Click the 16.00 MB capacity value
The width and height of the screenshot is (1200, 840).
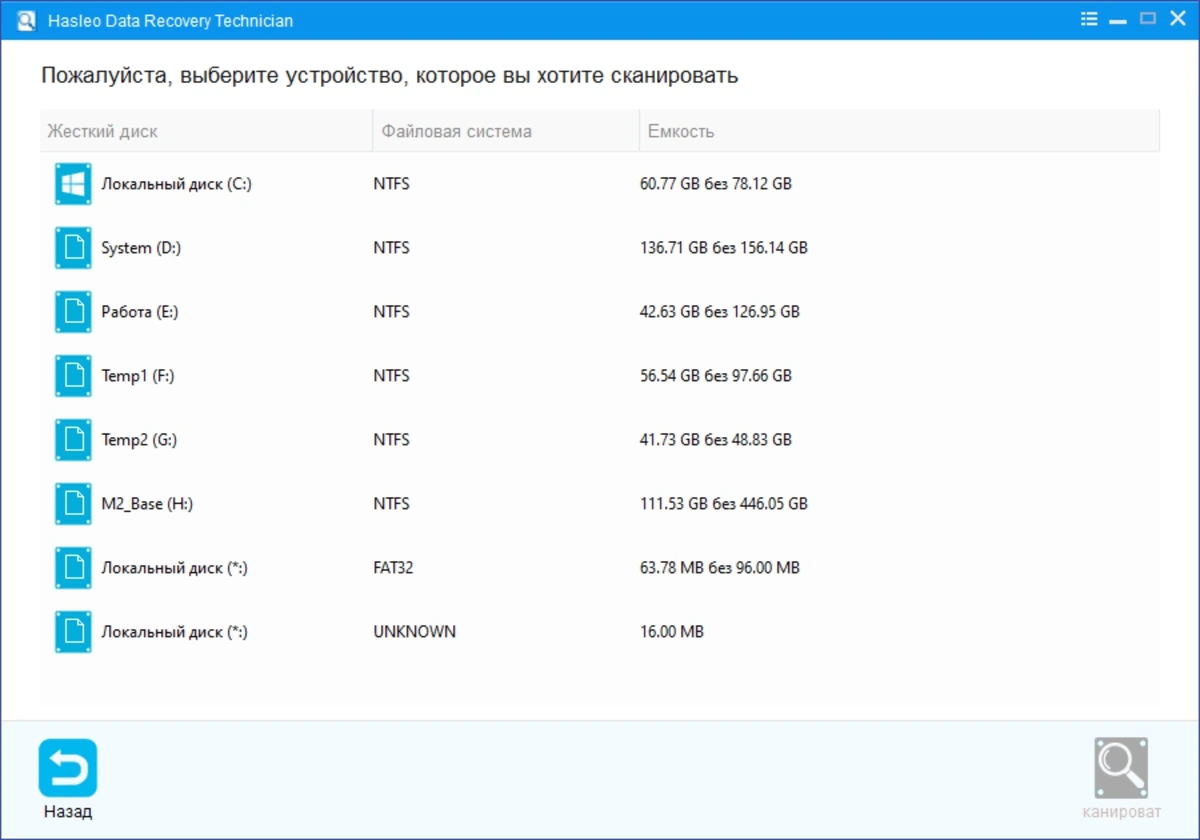pyautogui.click(x=672, y=632)
